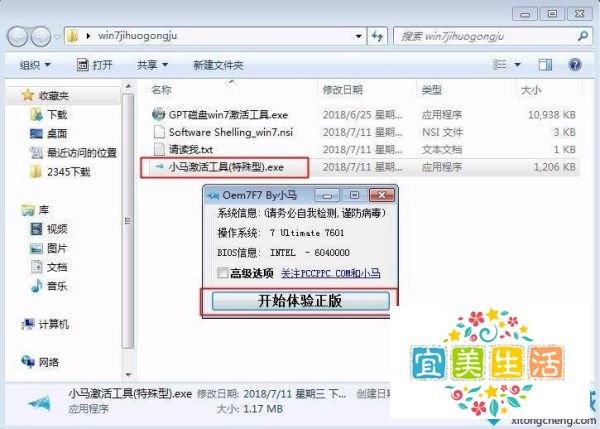The height and width of the screenshot is (429, 600).
Task: Select 图片 library
Action: pyautogui.click(x=57, y=248)
